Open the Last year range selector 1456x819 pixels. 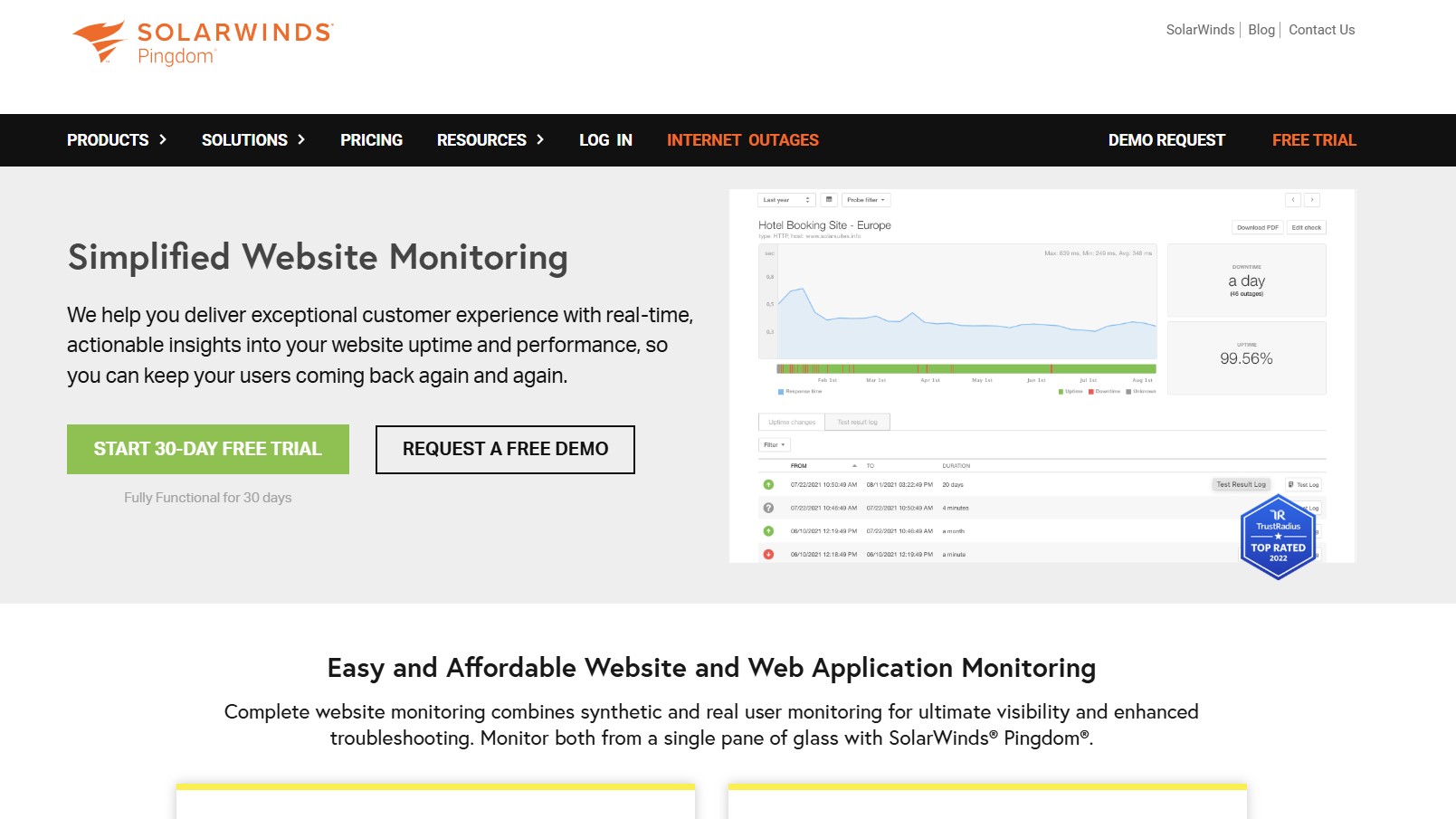[x=785, y=200]
